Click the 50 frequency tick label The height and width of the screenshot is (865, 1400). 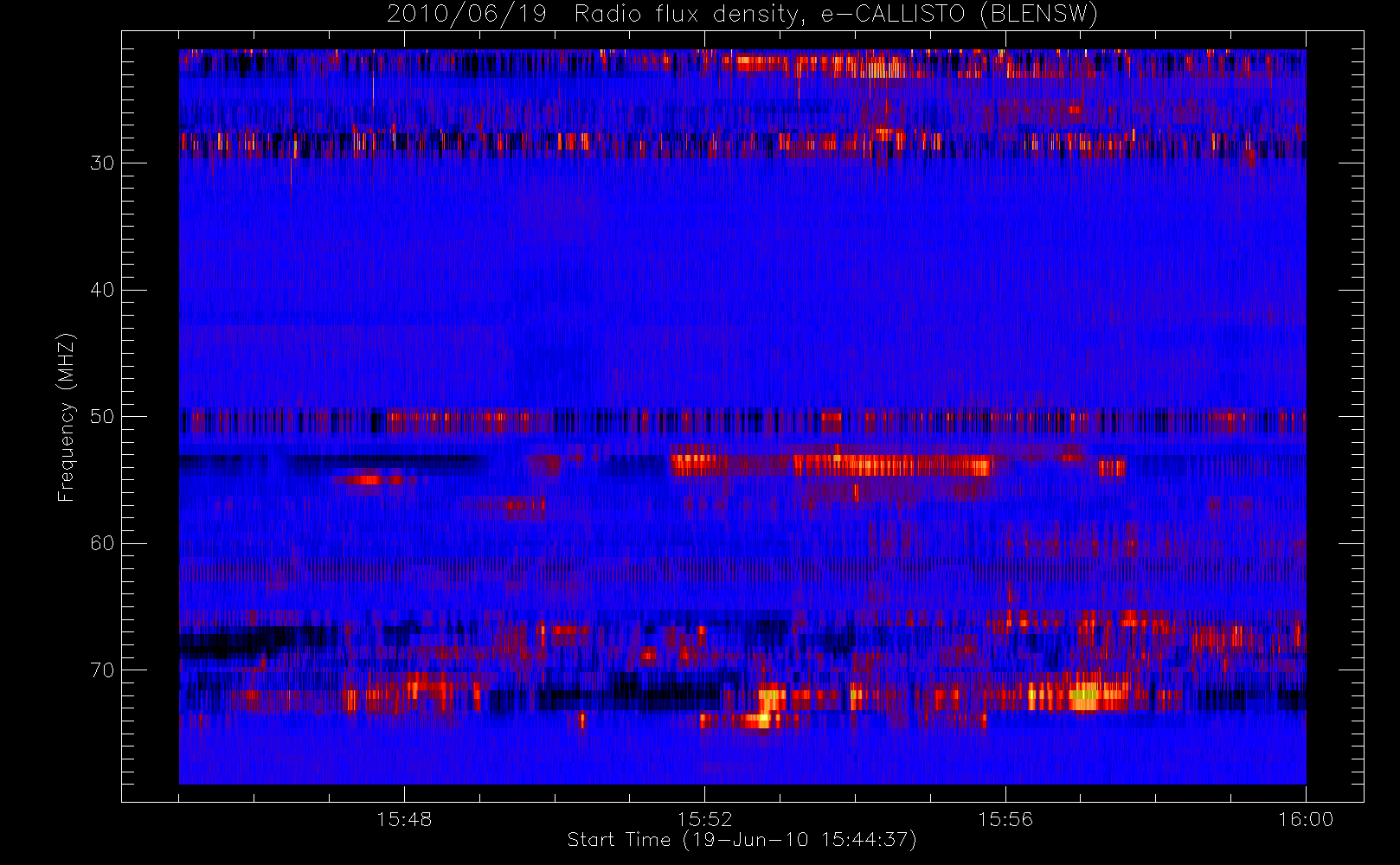click(x=102, y=417)
